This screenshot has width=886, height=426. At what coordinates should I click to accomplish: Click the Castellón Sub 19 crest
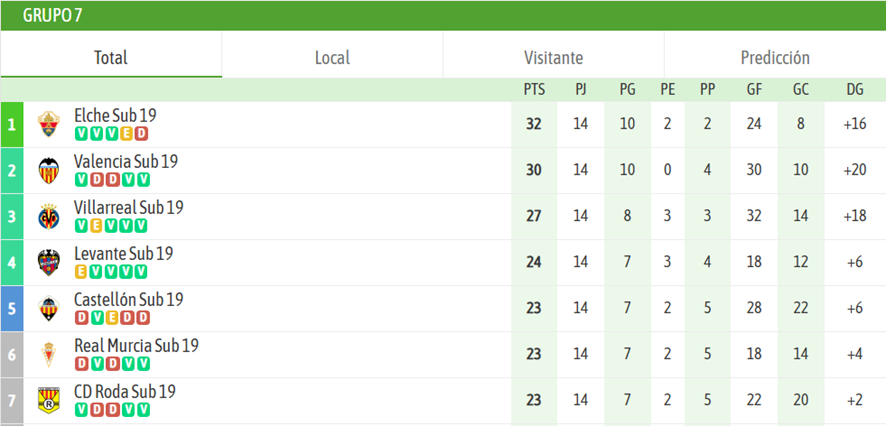click(49, 309)
